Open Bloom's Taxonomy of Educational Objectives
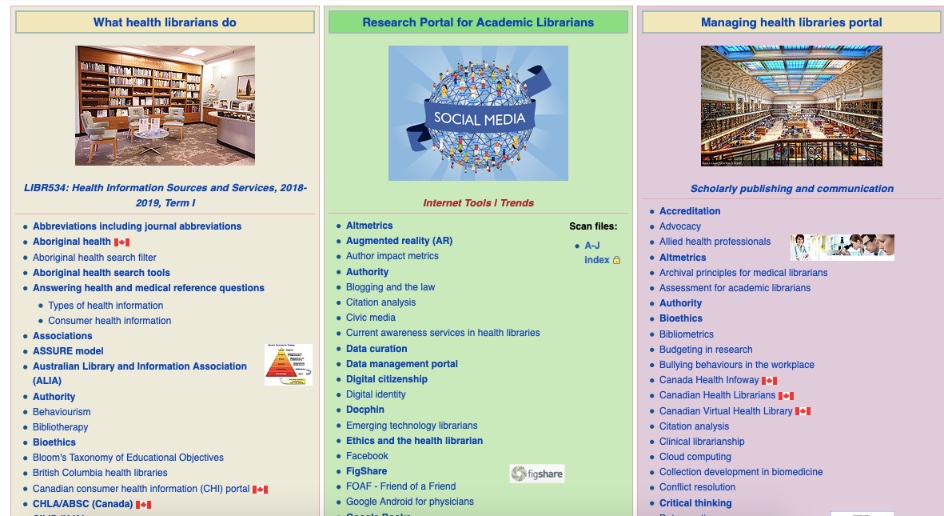Screen dimensions: 944x516 (128, 458)
